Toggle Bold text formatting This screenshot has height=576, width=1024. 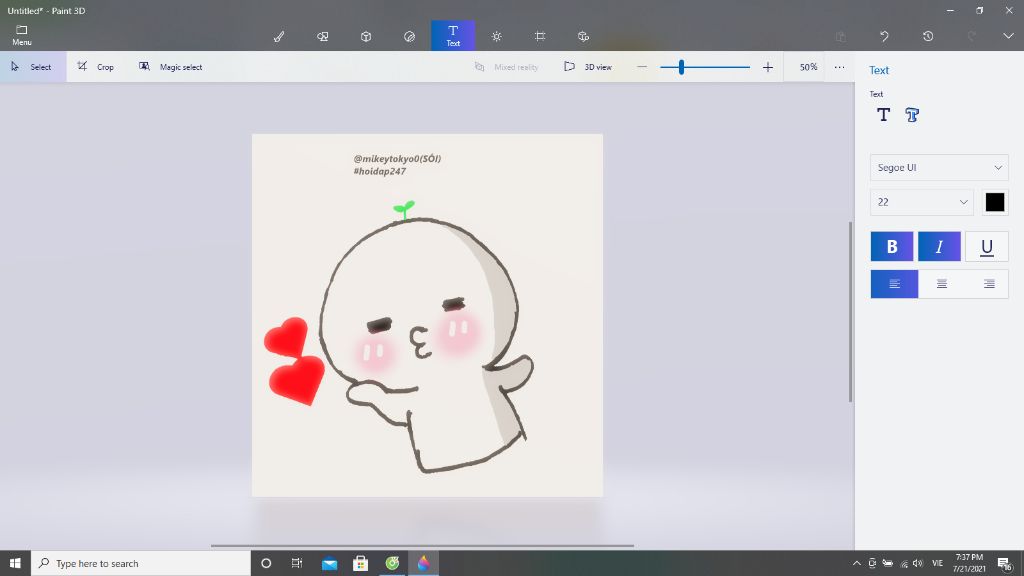coord(892,247)
